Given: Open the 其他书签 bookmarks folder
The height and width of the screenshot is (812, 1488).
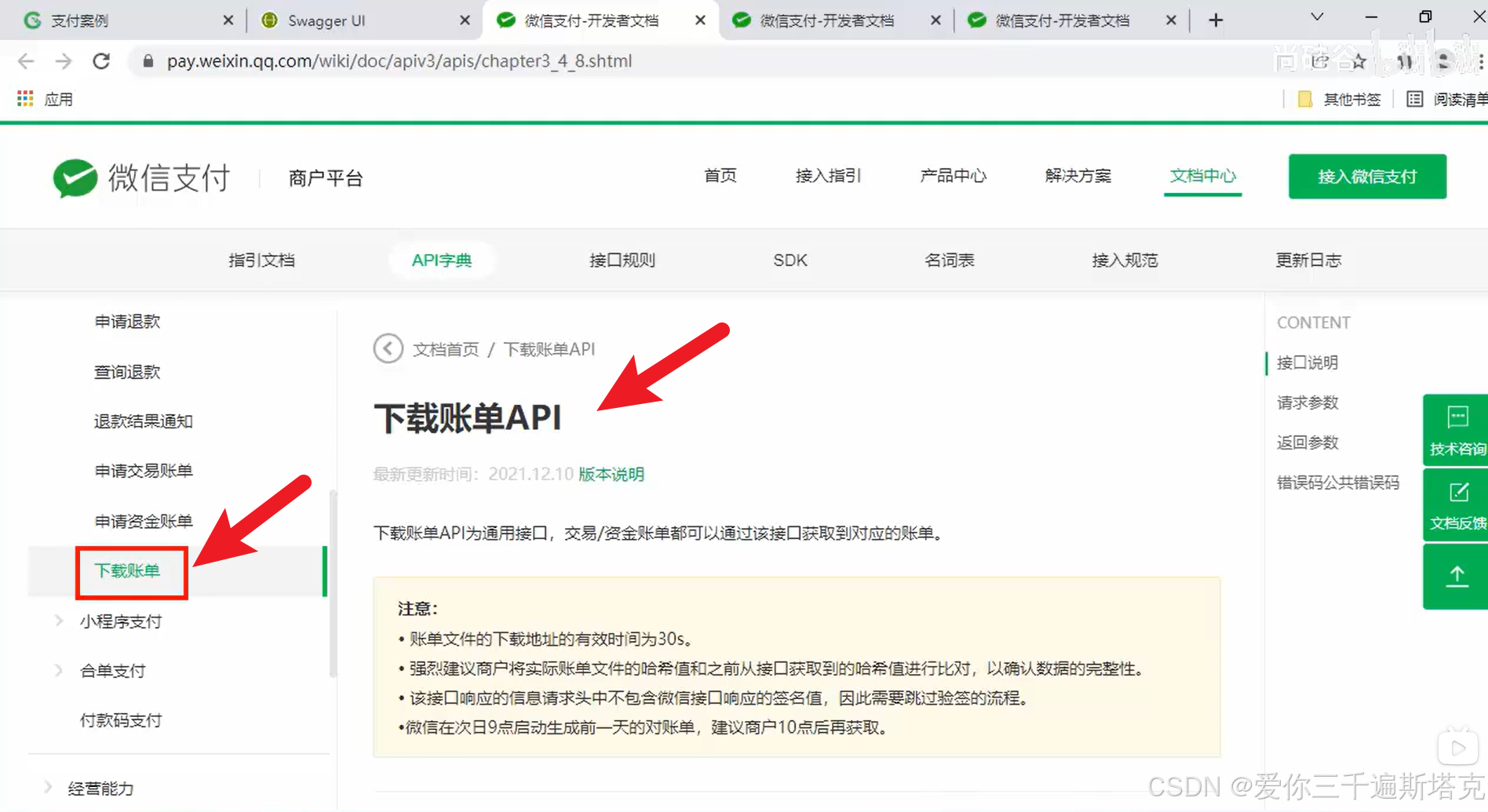Looking at the screenshot, I should pyautogui.click(x=1339, y=99).
